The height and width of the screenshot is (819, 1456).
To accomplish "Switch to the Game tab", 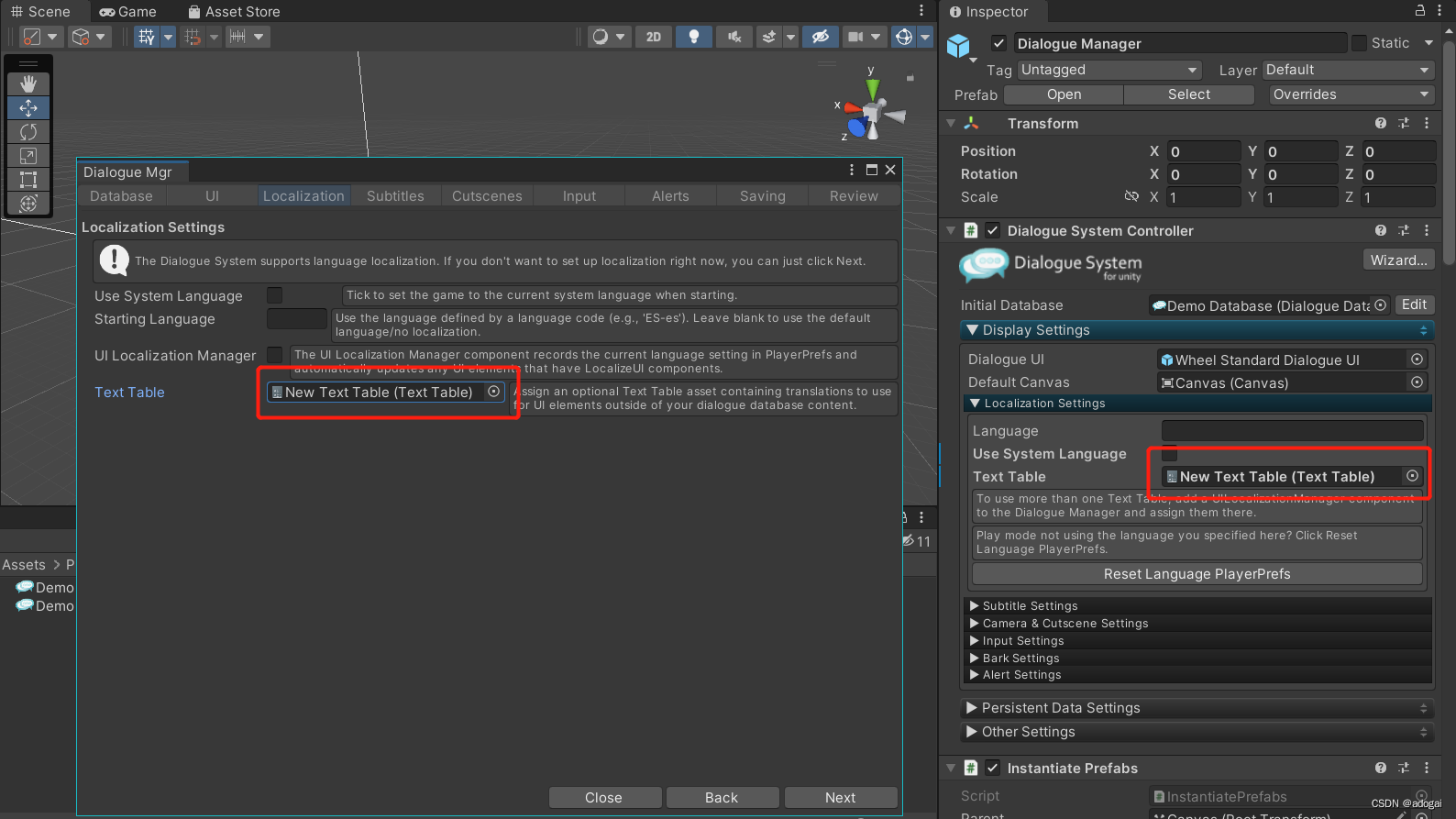I will pos(127,12).
